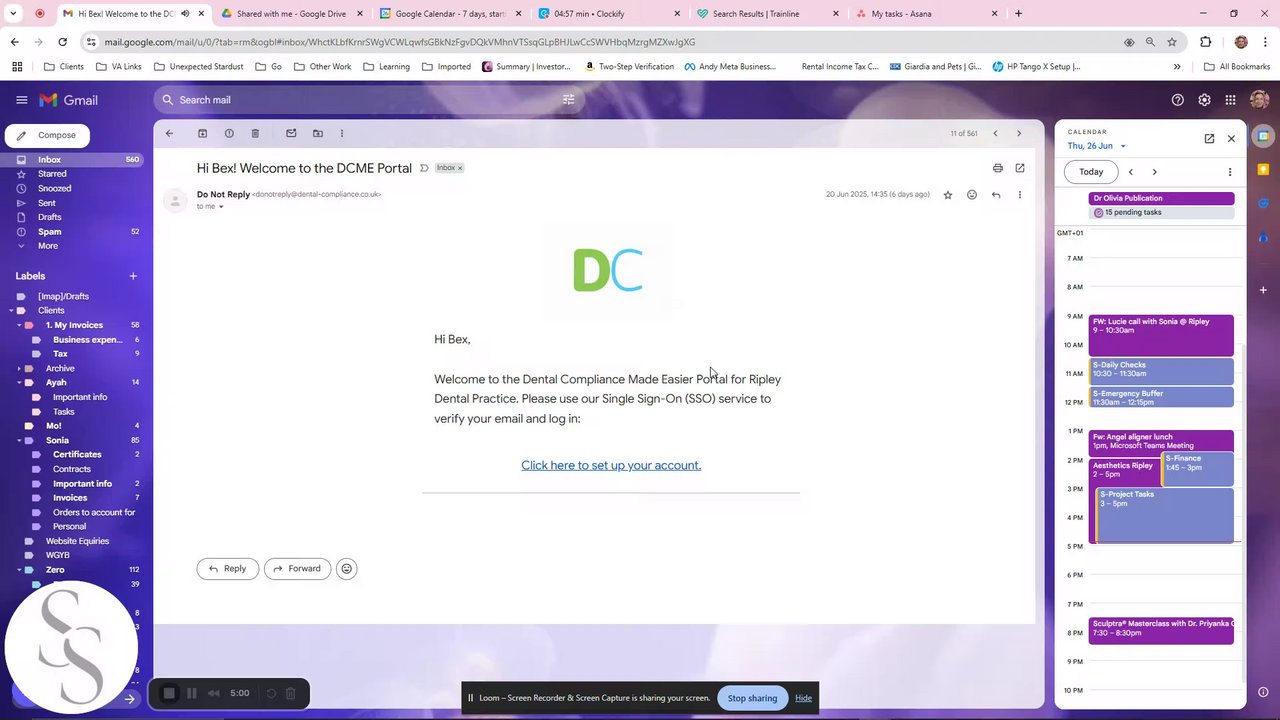
Task: Compose a new email
Action: [x=47, y=135]
